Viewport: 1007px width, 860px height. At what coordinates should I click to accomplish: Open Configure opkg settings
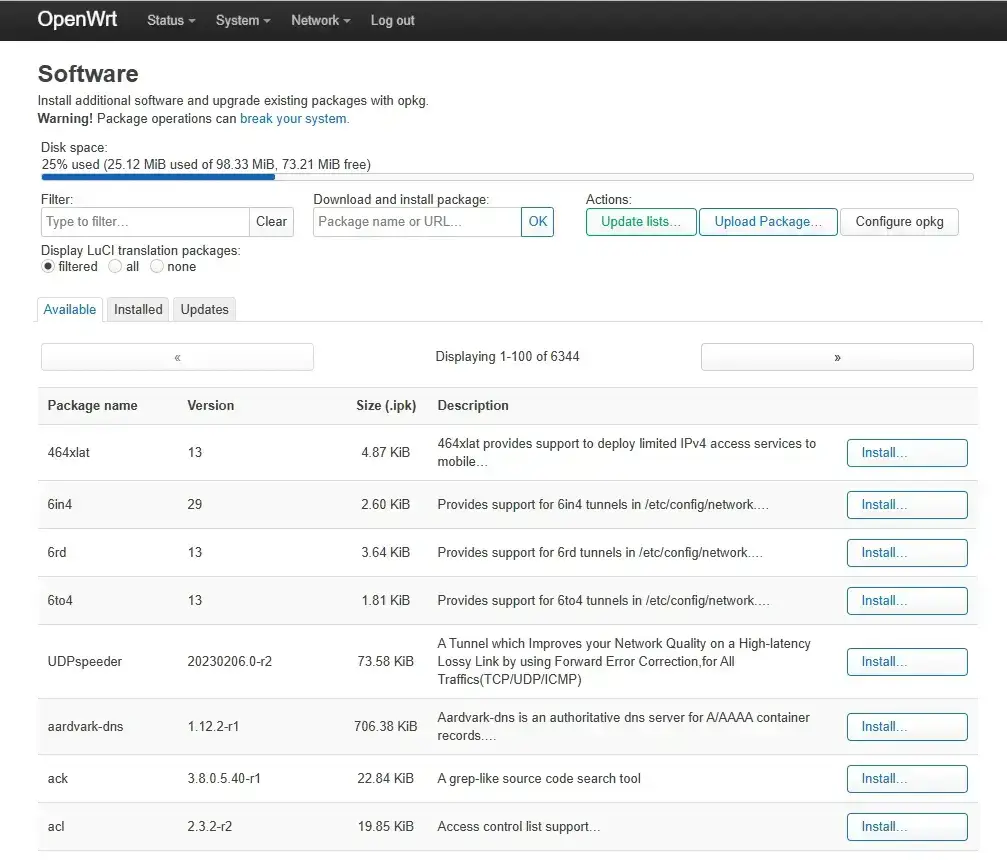[899, 222]
